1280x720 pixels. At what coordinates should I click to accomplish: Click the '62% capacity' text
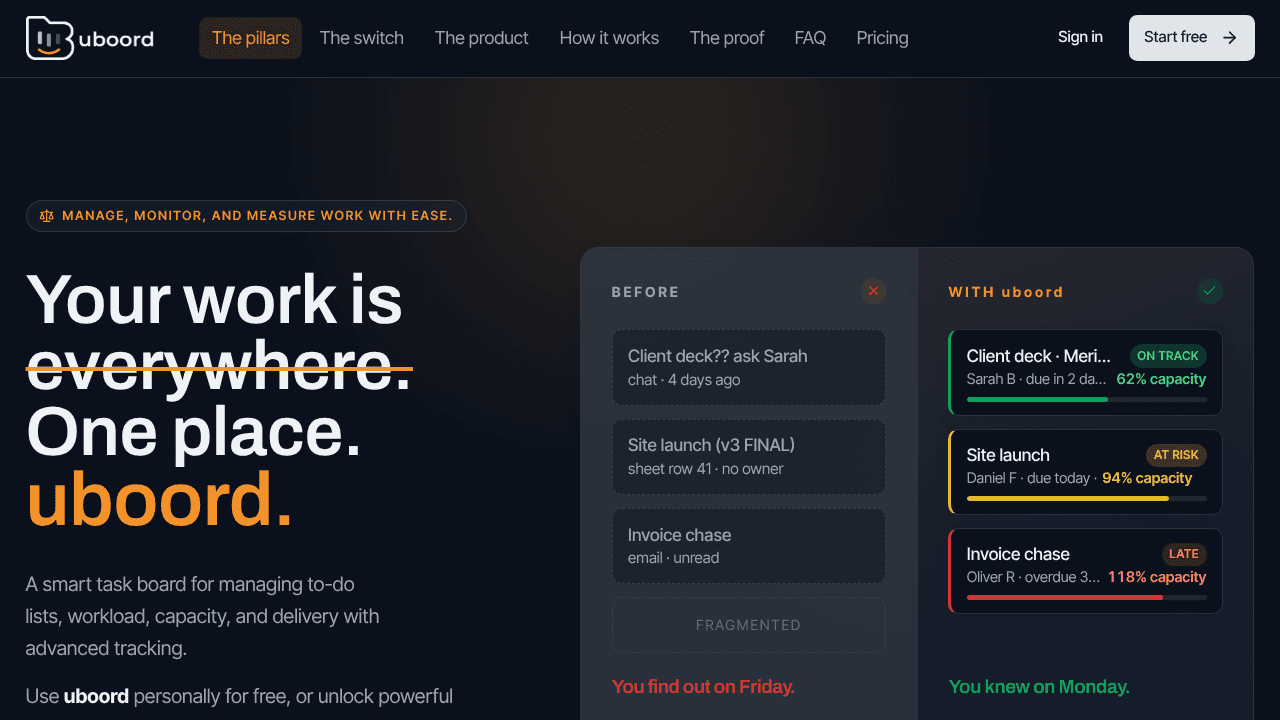1161,379
